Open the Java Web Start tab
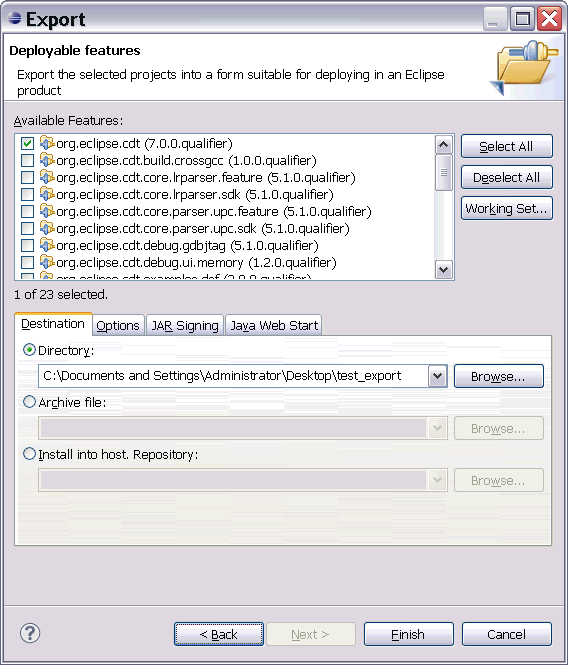Viewport: 568px width, 665px height. (274, 325)
